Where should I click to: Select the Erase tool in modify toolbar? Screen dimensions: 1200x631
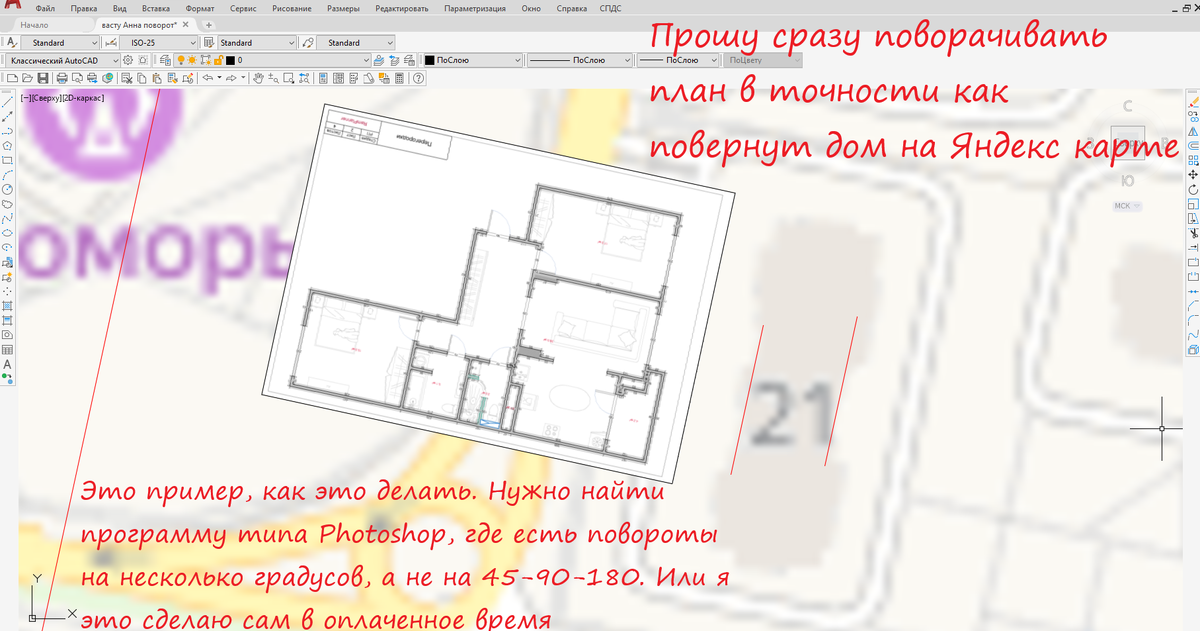[1192, 103]
